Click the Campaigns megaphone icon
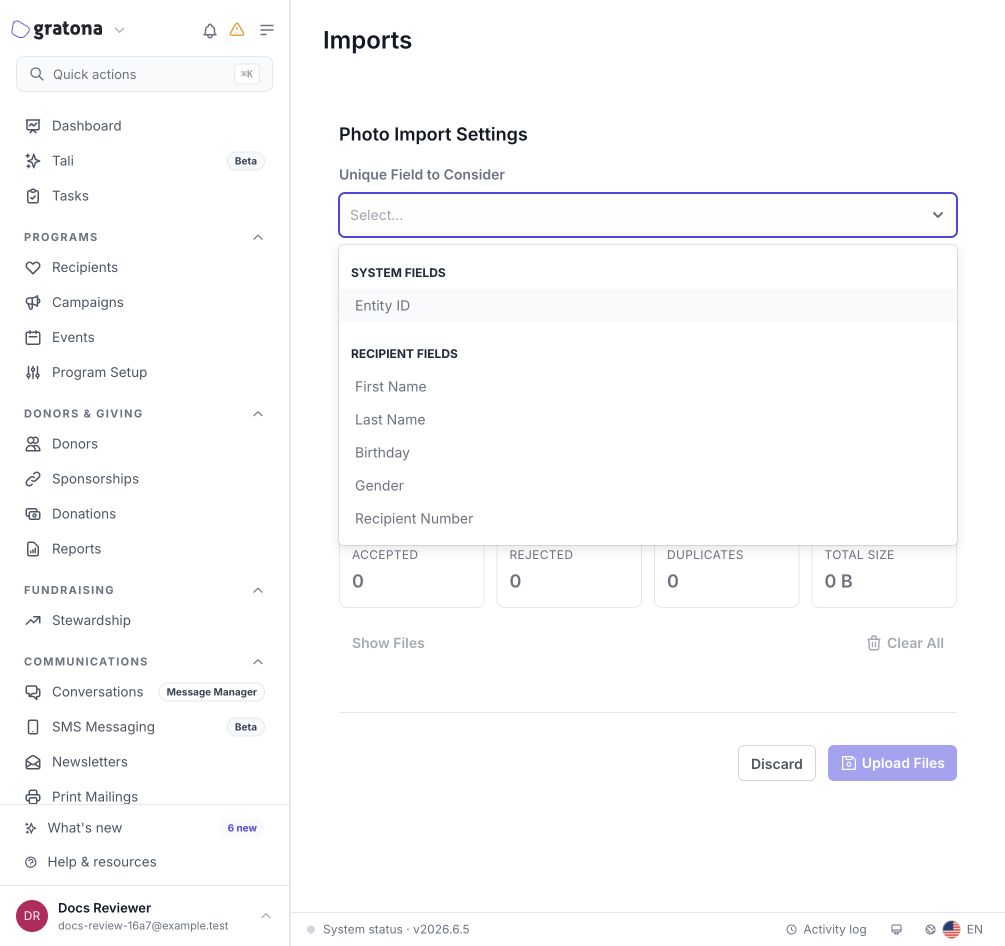Viewport: 1005px width, 946px height. tap(33, 303)
